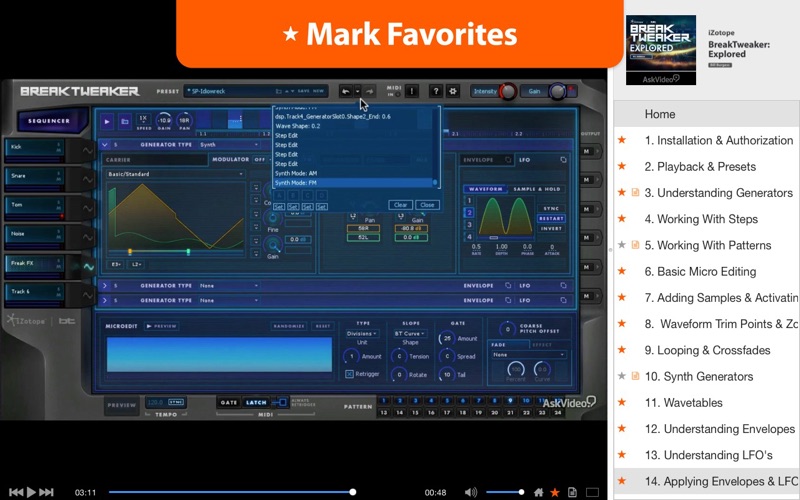The image size is (800, 500).
Task: Click the Intensity knob
Action: click(508, 91)
